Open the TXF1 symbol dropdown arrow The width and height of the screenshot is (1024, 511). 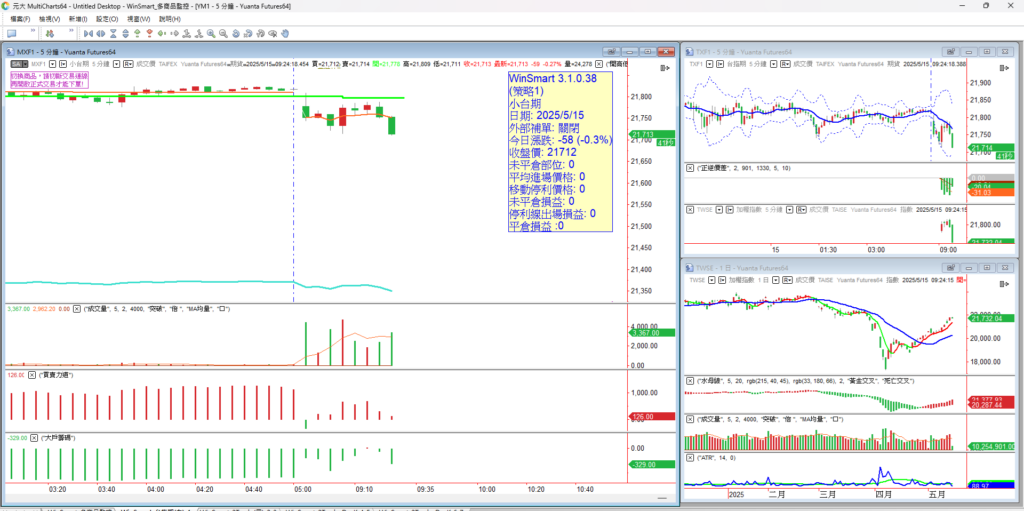point(709,64)
